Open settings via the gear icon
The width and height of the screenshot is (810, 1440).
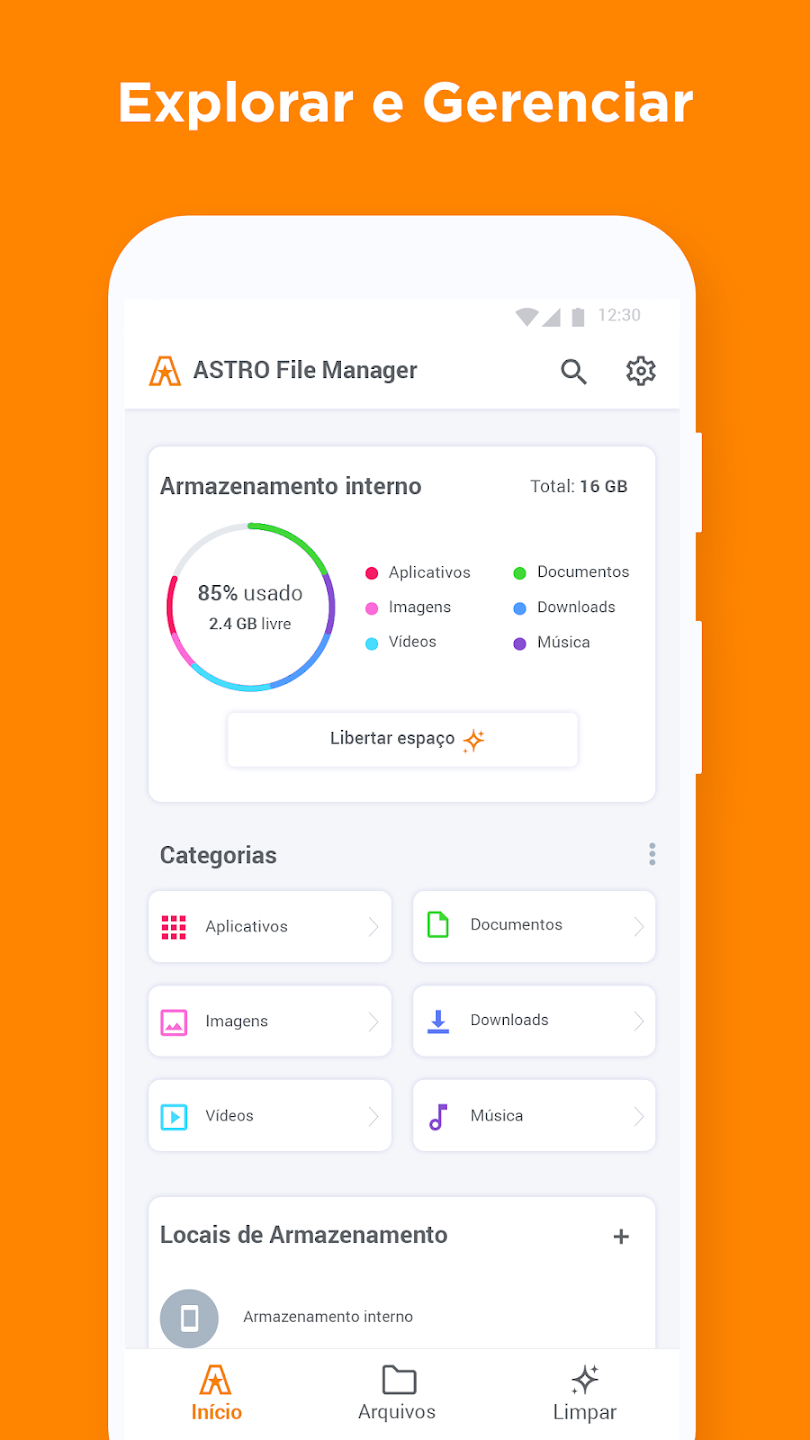(640, 370)
